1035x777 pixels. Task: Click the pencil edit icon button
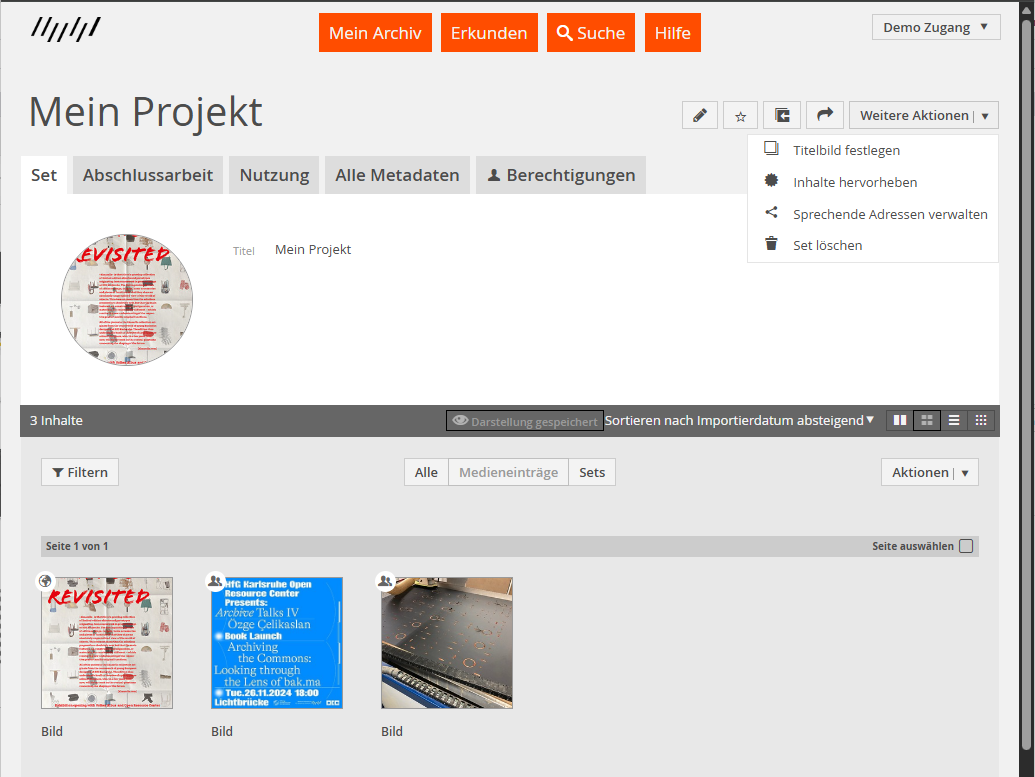click(700, 115)
